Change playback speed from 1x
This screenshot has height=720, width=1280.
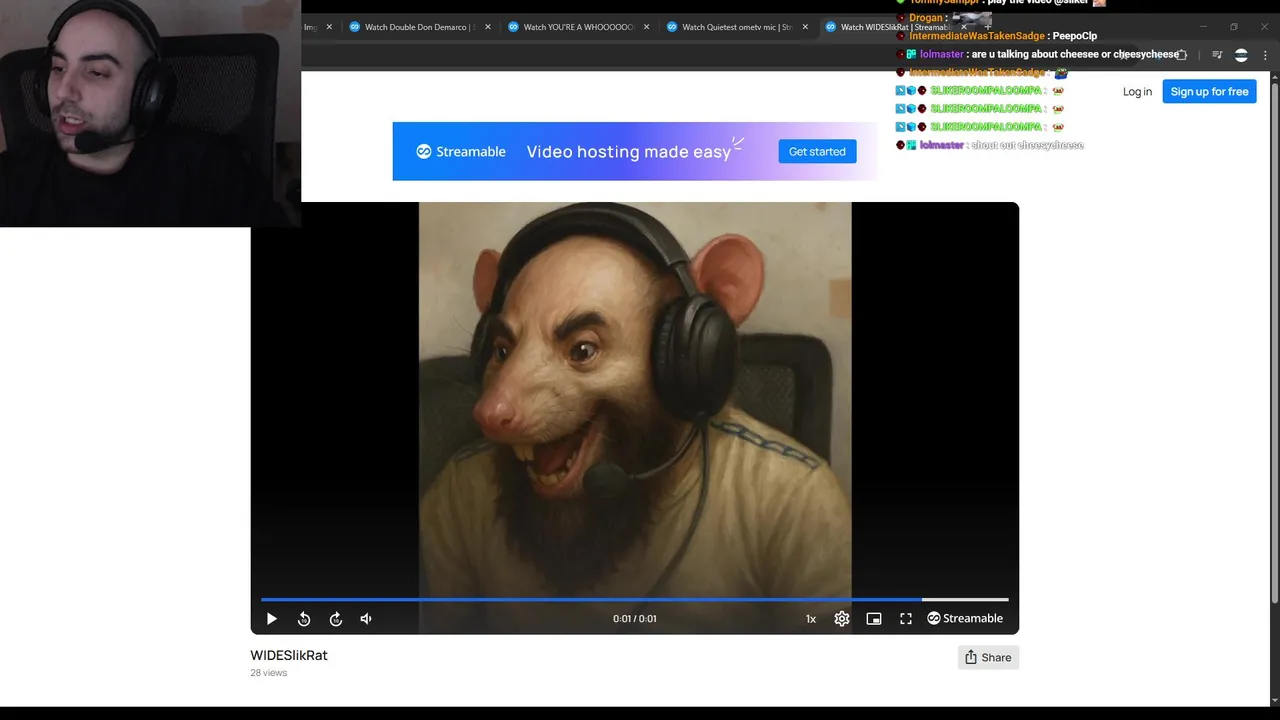pyautogui.click(x=811, y=619)
